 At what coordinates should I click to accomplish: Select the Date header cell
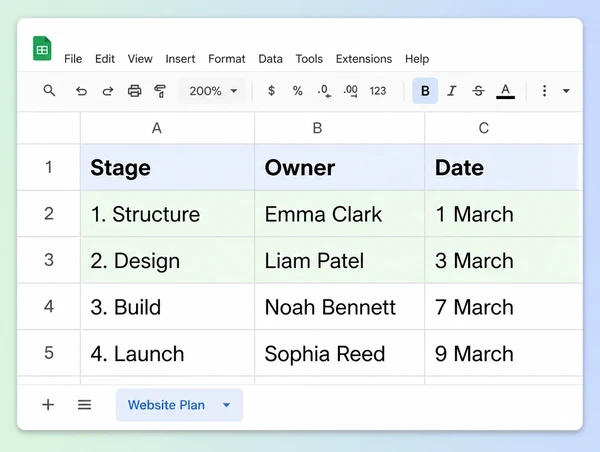pos(504,167)
